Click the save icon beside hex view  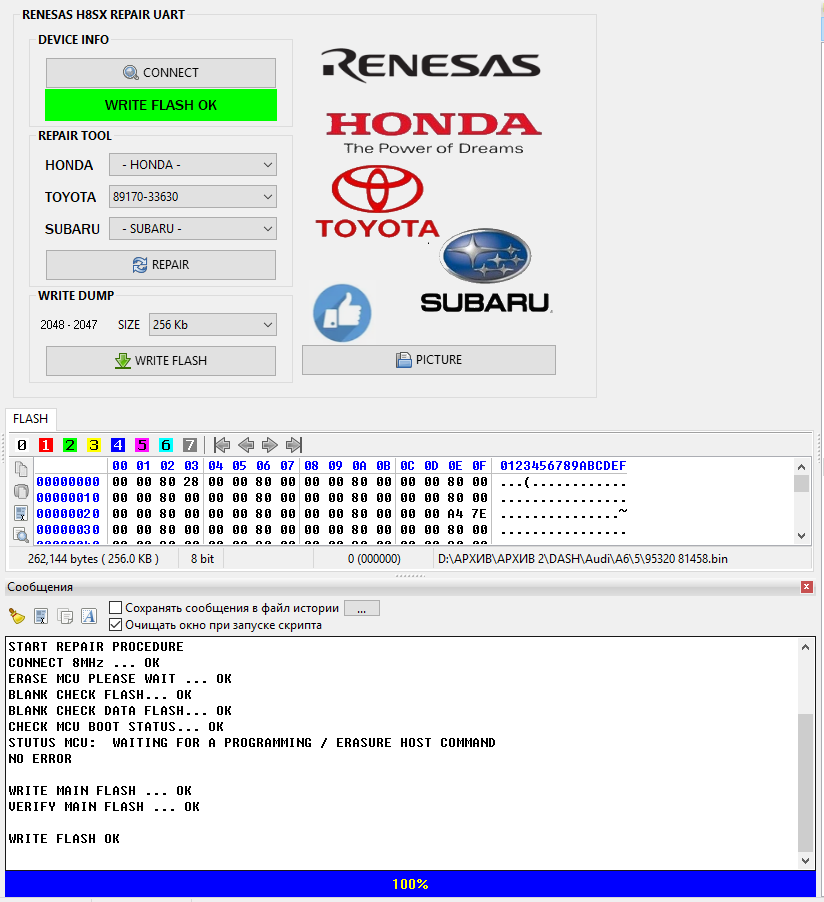(x=21, y=513)
